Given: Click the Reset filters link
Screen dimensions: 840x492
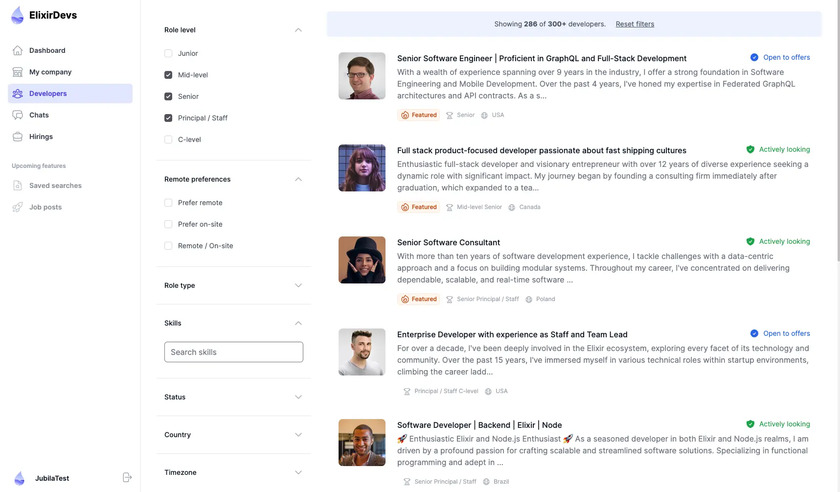Looking at the screenshot, I should [635, 24].
